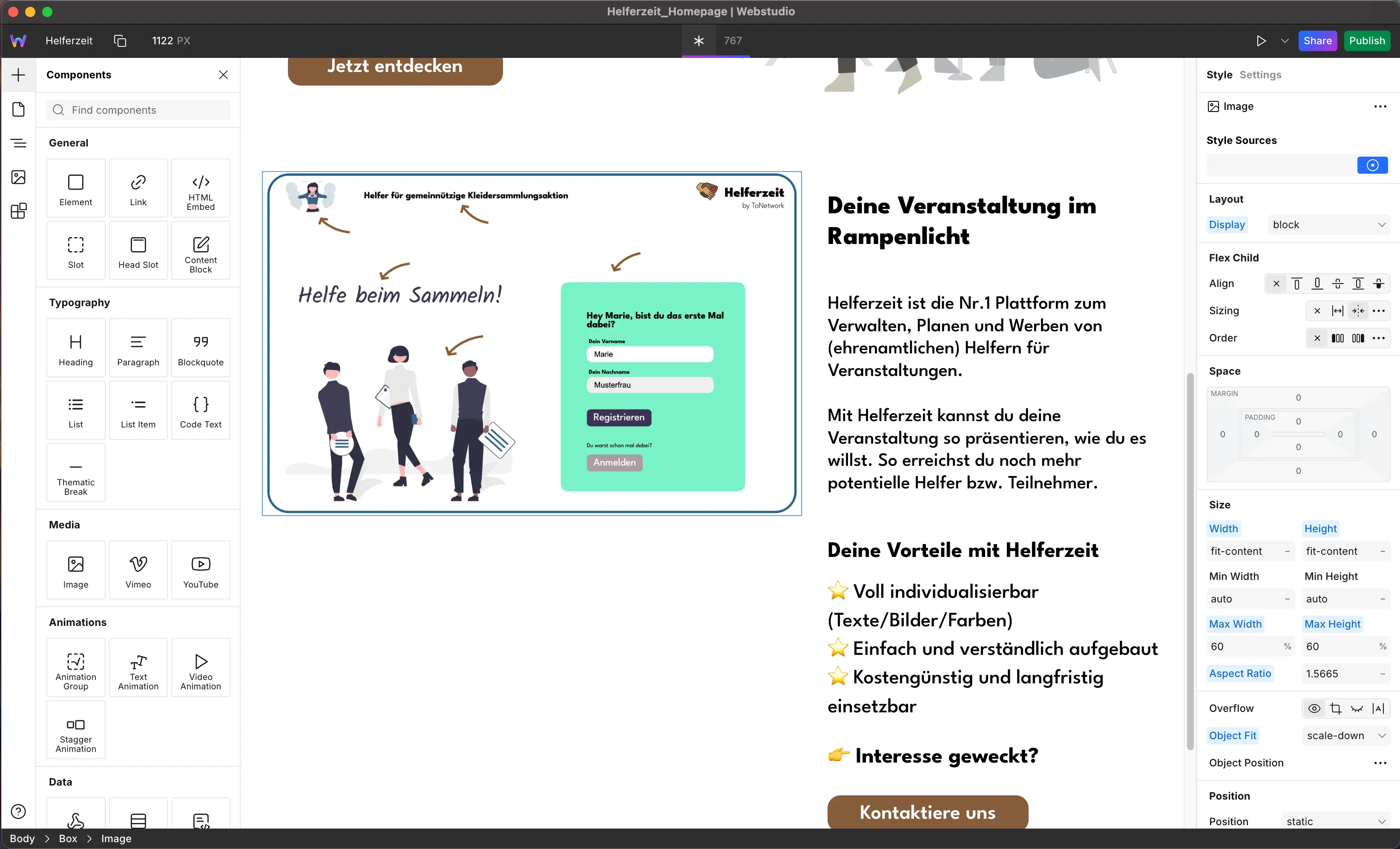Switch to the Style tab
Screen dimensions: 1400x849
(x=1219, y=75)
